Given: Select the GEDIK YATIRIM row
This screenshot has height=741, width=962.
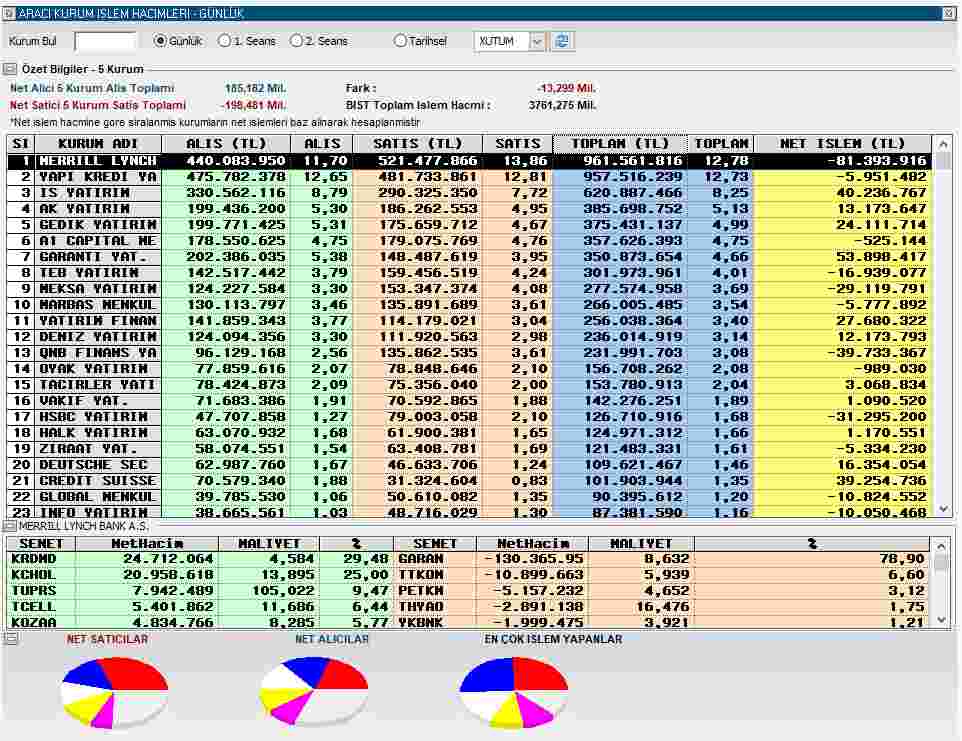Looking at the screenshot, I should tap(469, 225).
